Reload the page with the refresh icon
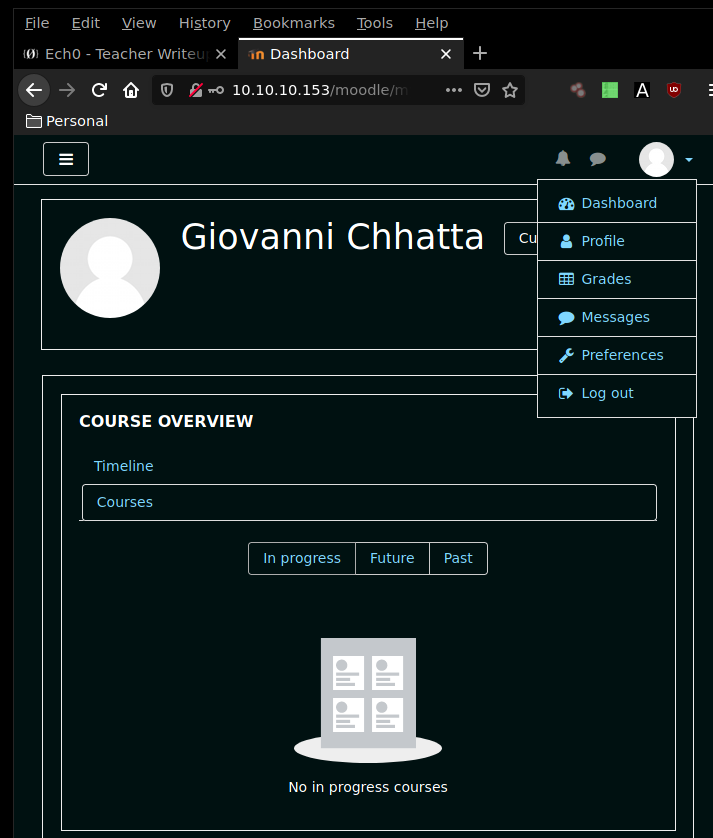Viewport: 713px width, 838px height. (x=99, y=90)
